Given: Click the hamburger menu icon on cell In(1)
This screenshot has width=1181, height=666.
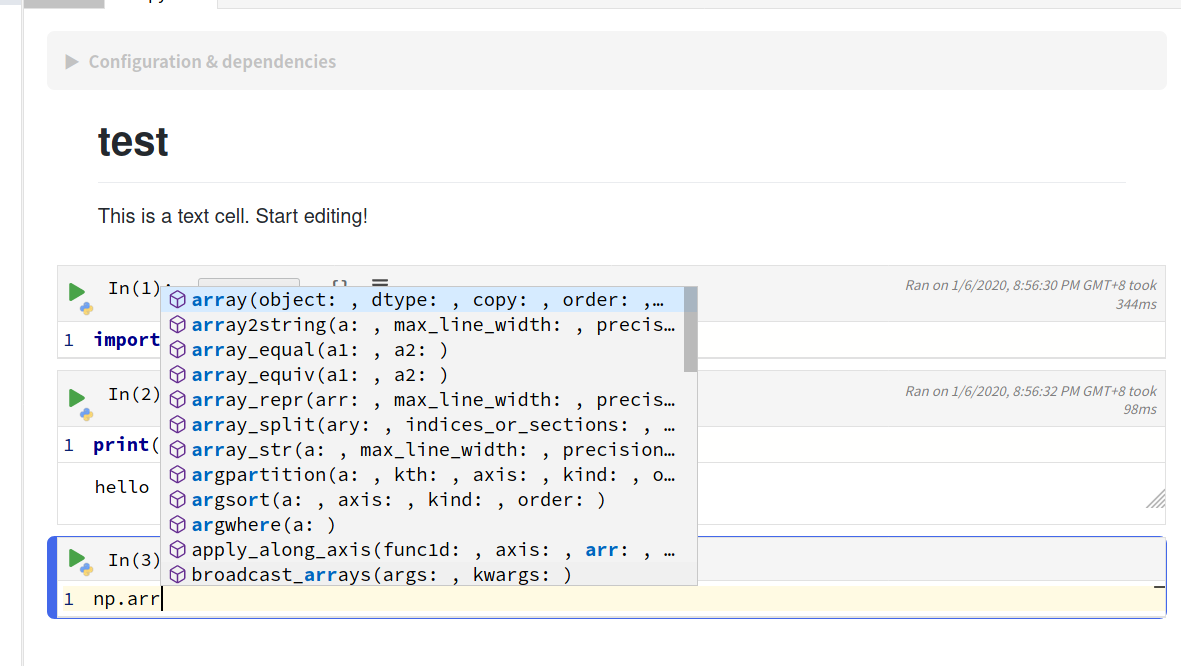Looking at the screenshot, I should [x=380, y=283].
